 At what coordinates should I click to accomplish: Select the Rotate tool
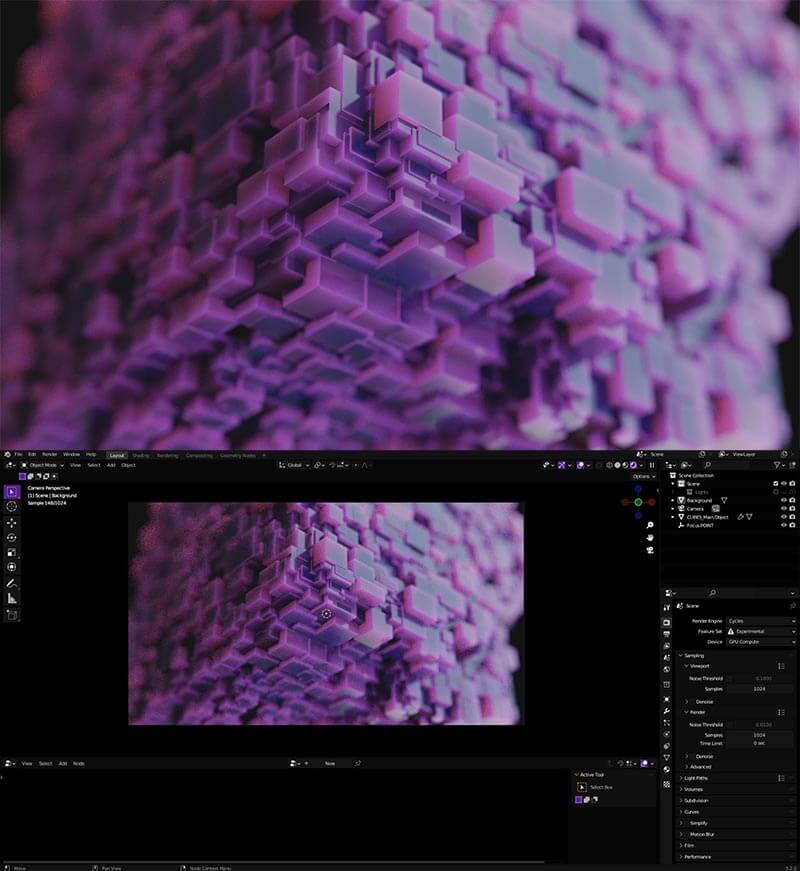(x=12, y=537)
